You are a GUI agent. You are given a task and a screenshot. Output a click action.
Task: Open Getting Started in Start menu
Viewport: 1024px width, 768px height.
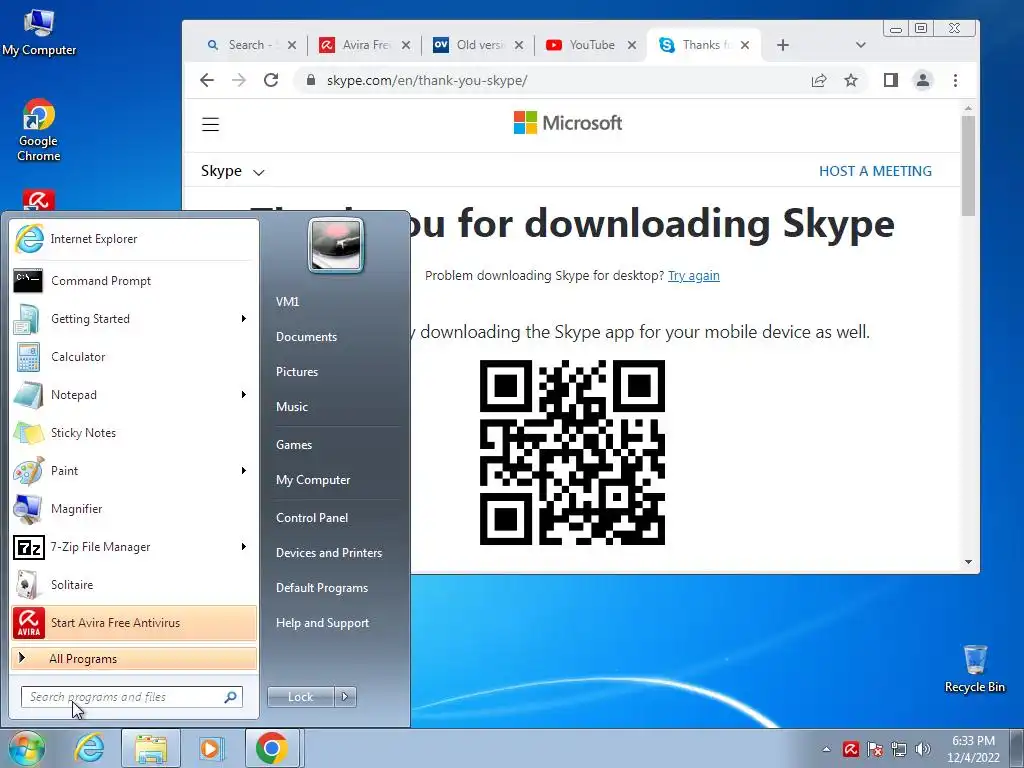(134, 319)
